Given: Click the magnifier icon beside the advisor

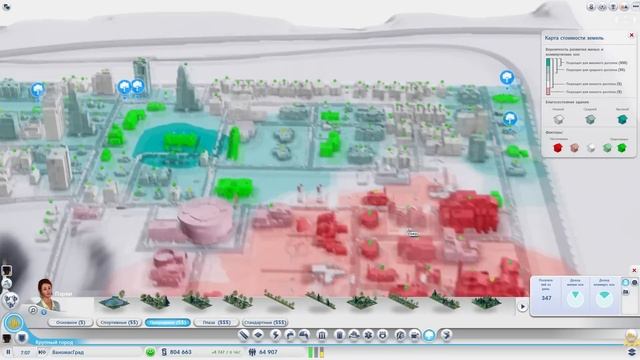Looking at the screenshot, I should pos(33,310).
